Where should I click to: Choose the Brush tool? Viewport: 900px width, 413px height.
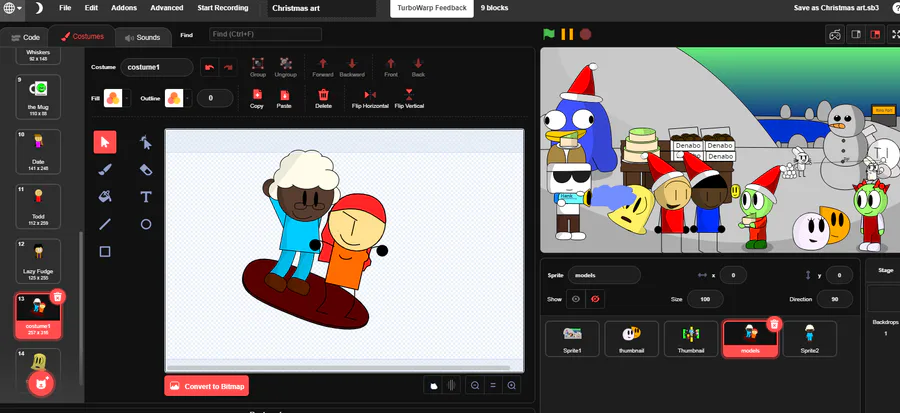click(105, 170)
